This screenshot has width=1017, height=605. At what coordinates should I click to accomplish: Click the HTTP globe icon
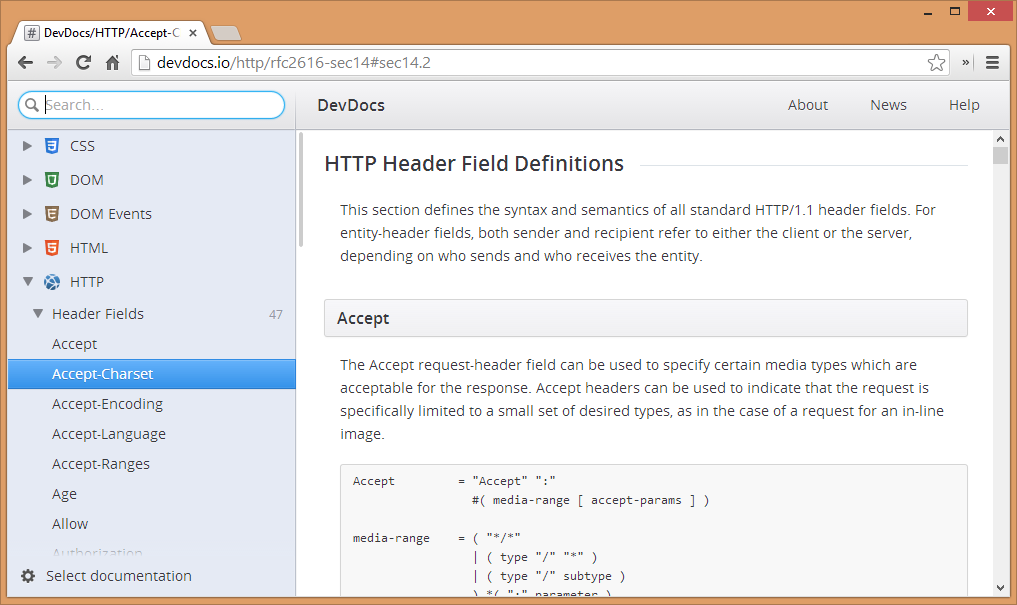tap(52, 282)
